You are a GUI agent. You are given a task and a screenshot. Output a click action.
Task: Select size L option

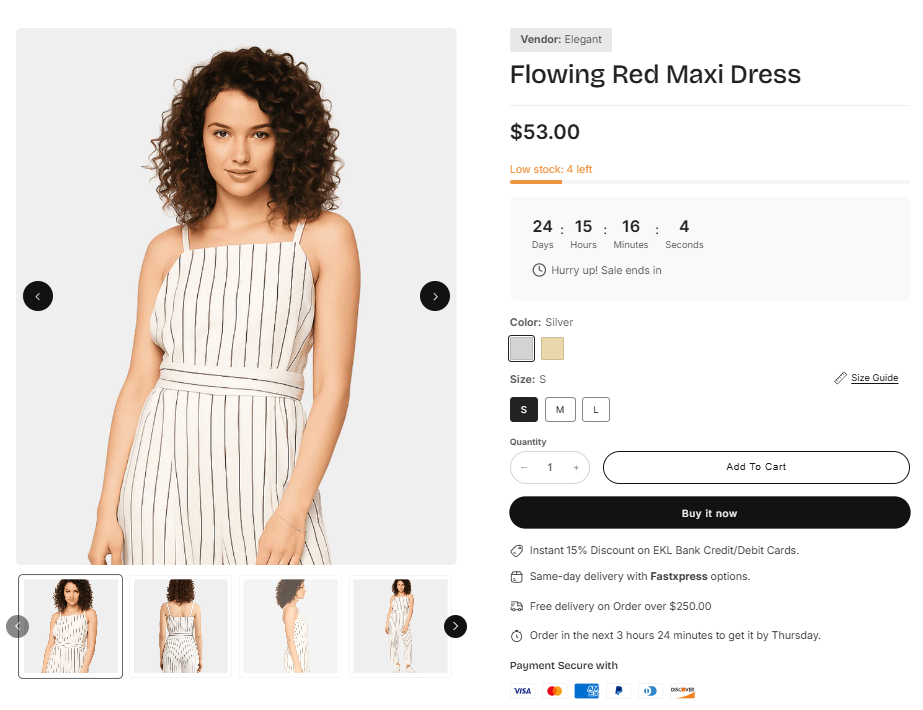596,409
